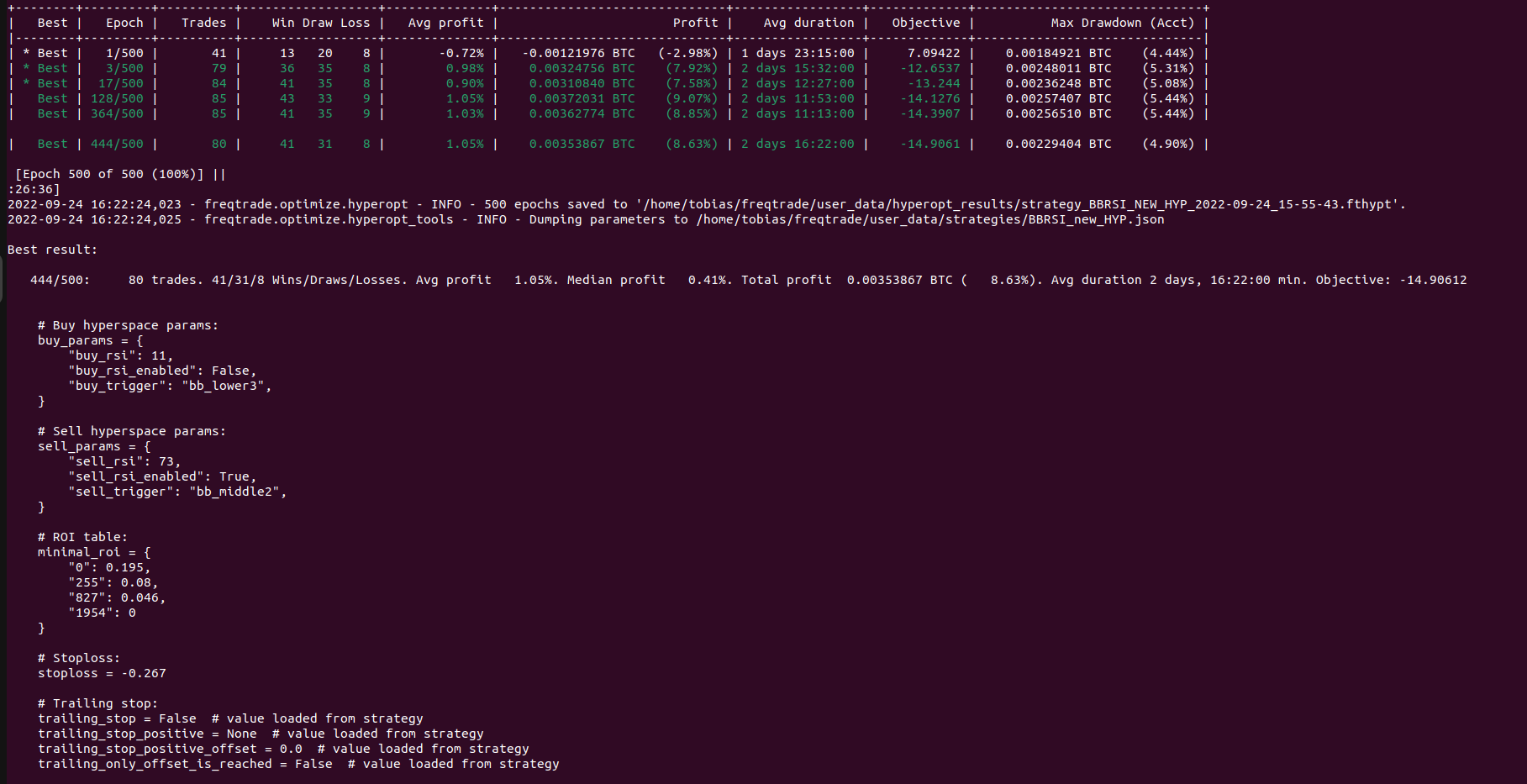
Task: Click the '"sell_trigger": "bb_middle2"' line
Action: pos(177,492)
